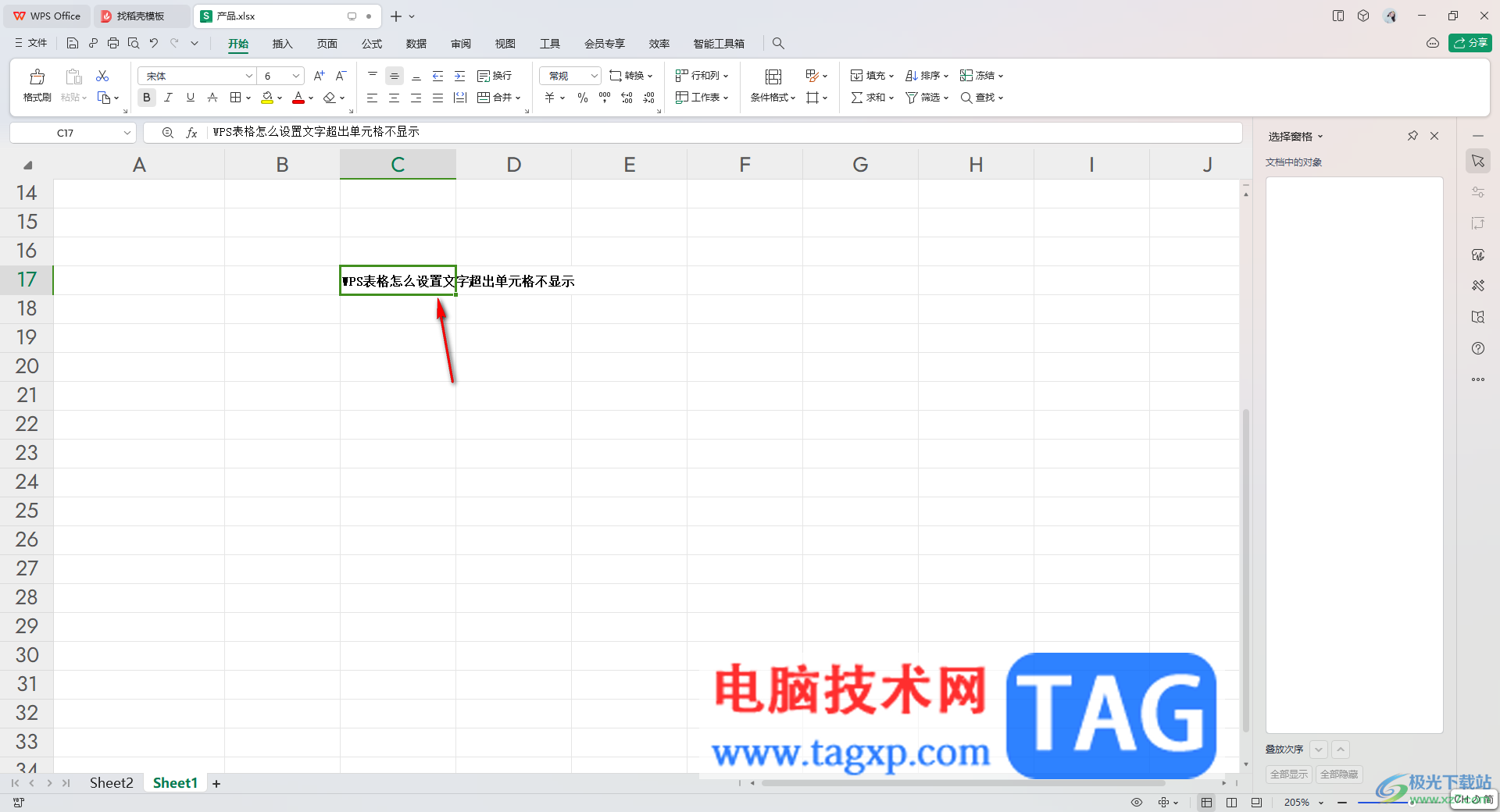The width and height of the screenshot is (1500, 812).
Task: Decrease font size with A- icon
Action: pos(341,76)
